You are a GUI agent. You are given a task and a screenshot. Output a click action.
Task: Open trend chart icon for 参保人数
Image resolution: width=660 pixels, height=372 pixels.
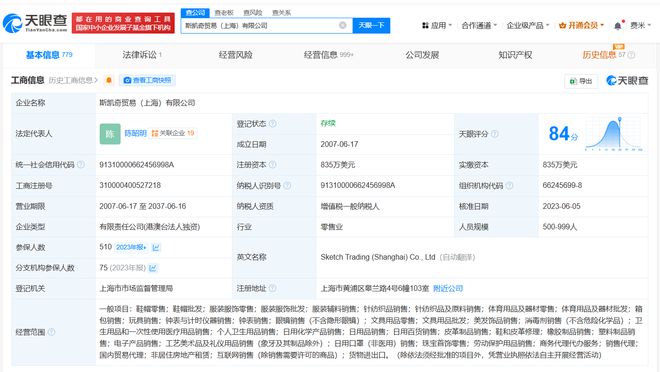[x=156, y=247]
